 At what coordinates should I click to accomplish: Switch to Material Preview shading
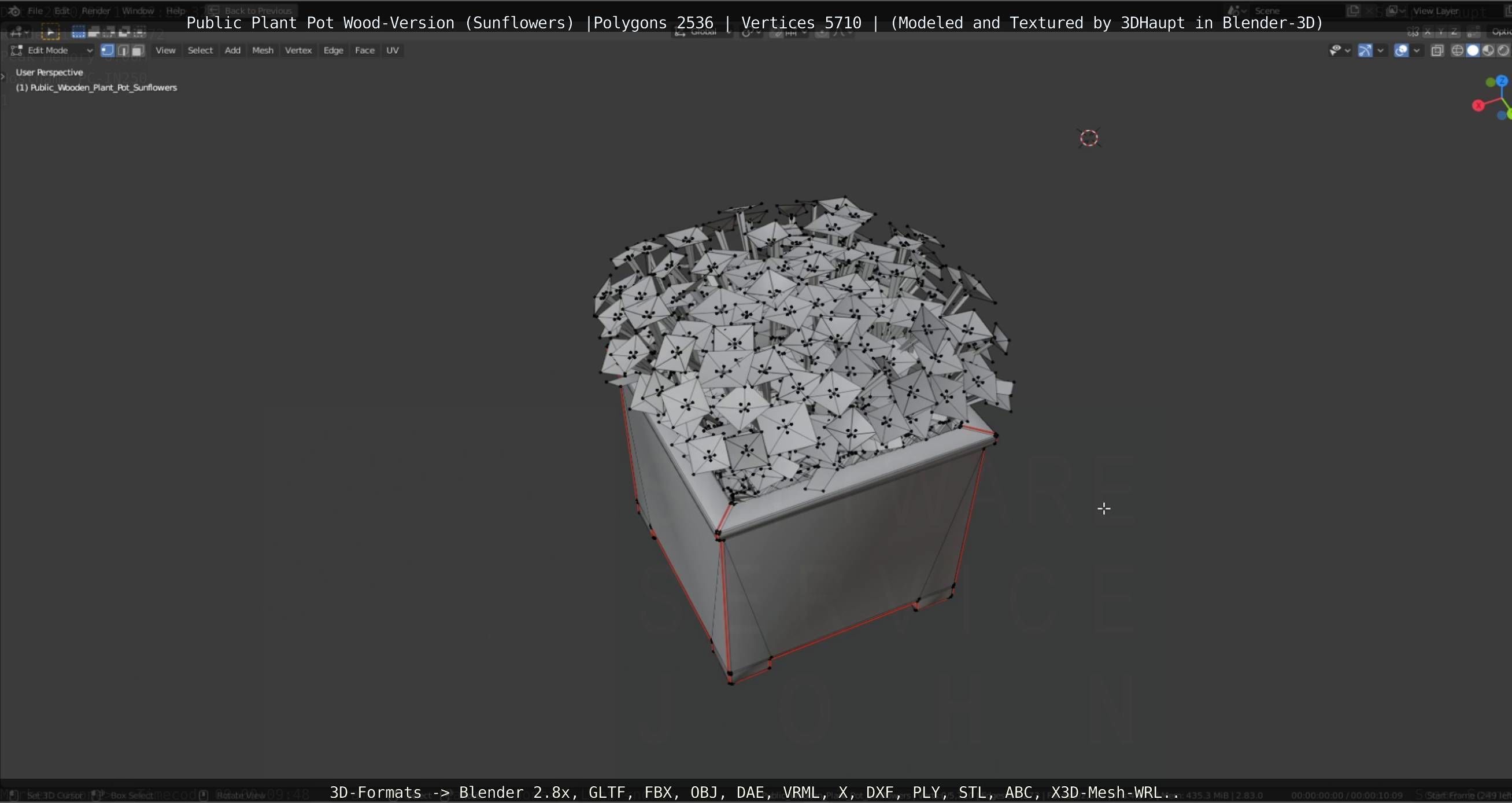click(1488, 50)
